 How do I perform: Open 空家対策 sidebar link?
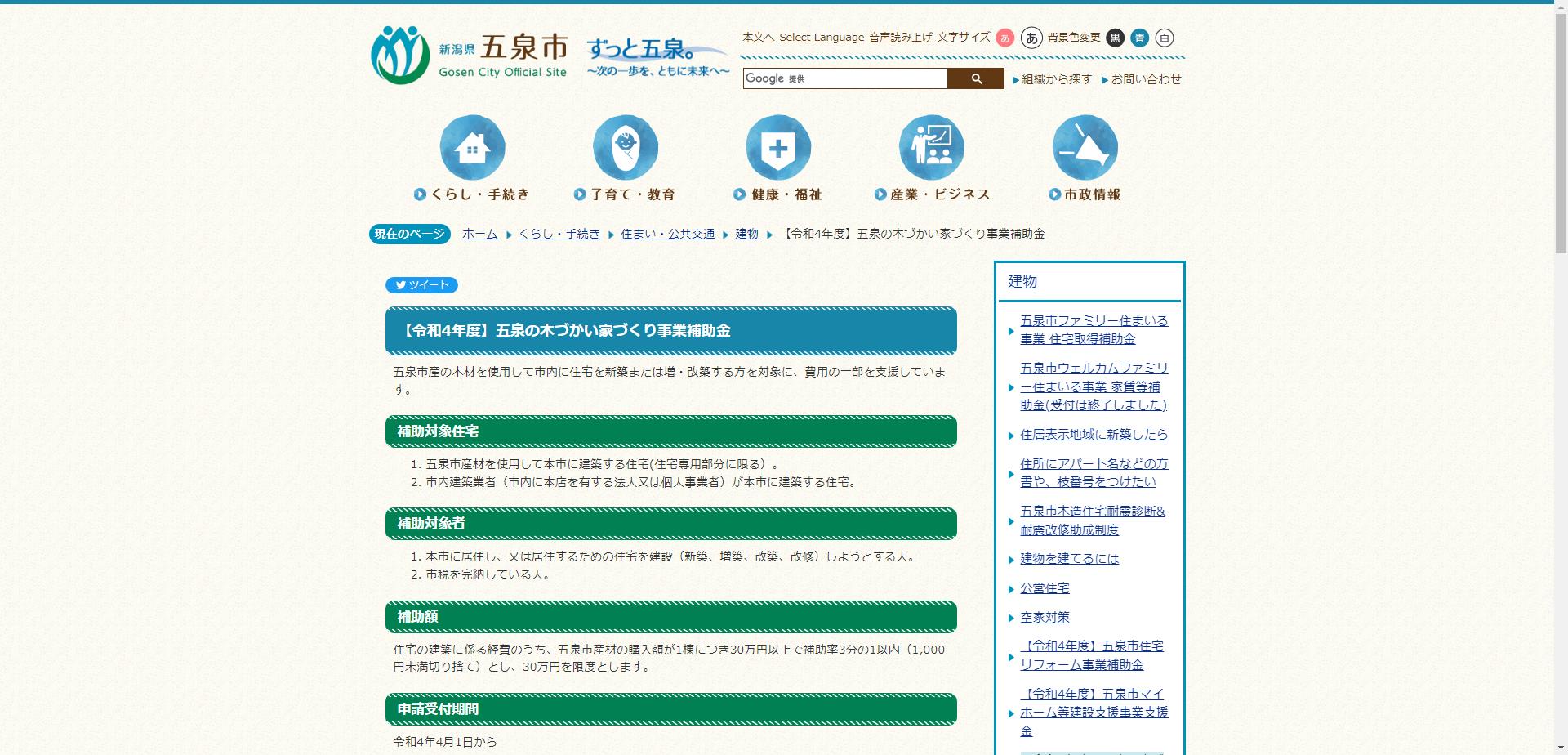(1045, 618)
